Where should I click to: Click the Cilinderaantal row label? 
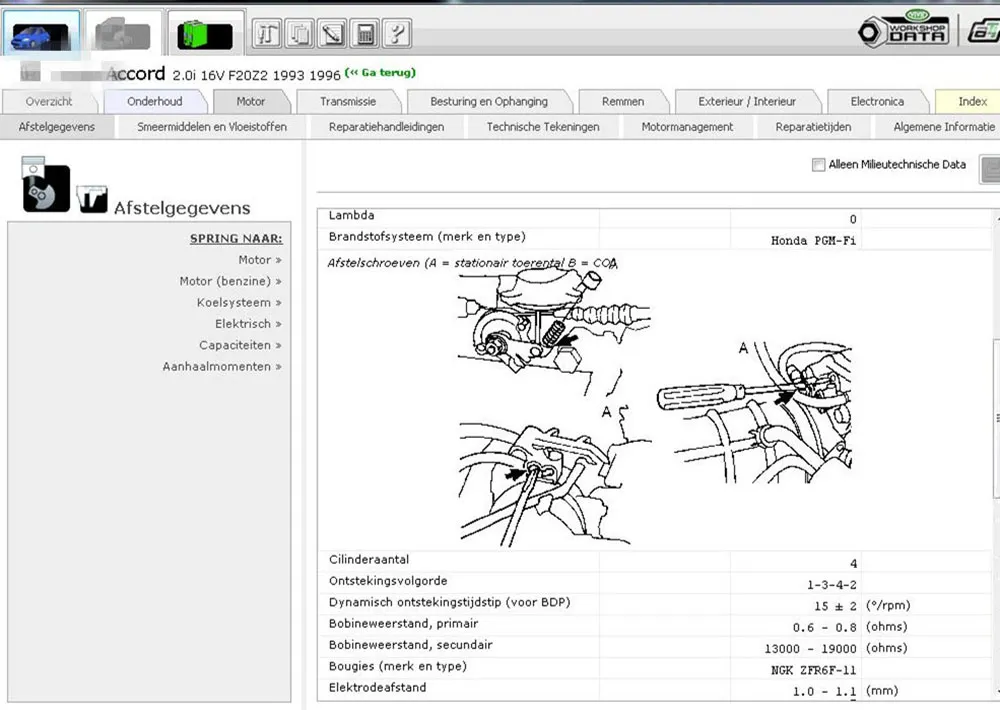[369, 559]
